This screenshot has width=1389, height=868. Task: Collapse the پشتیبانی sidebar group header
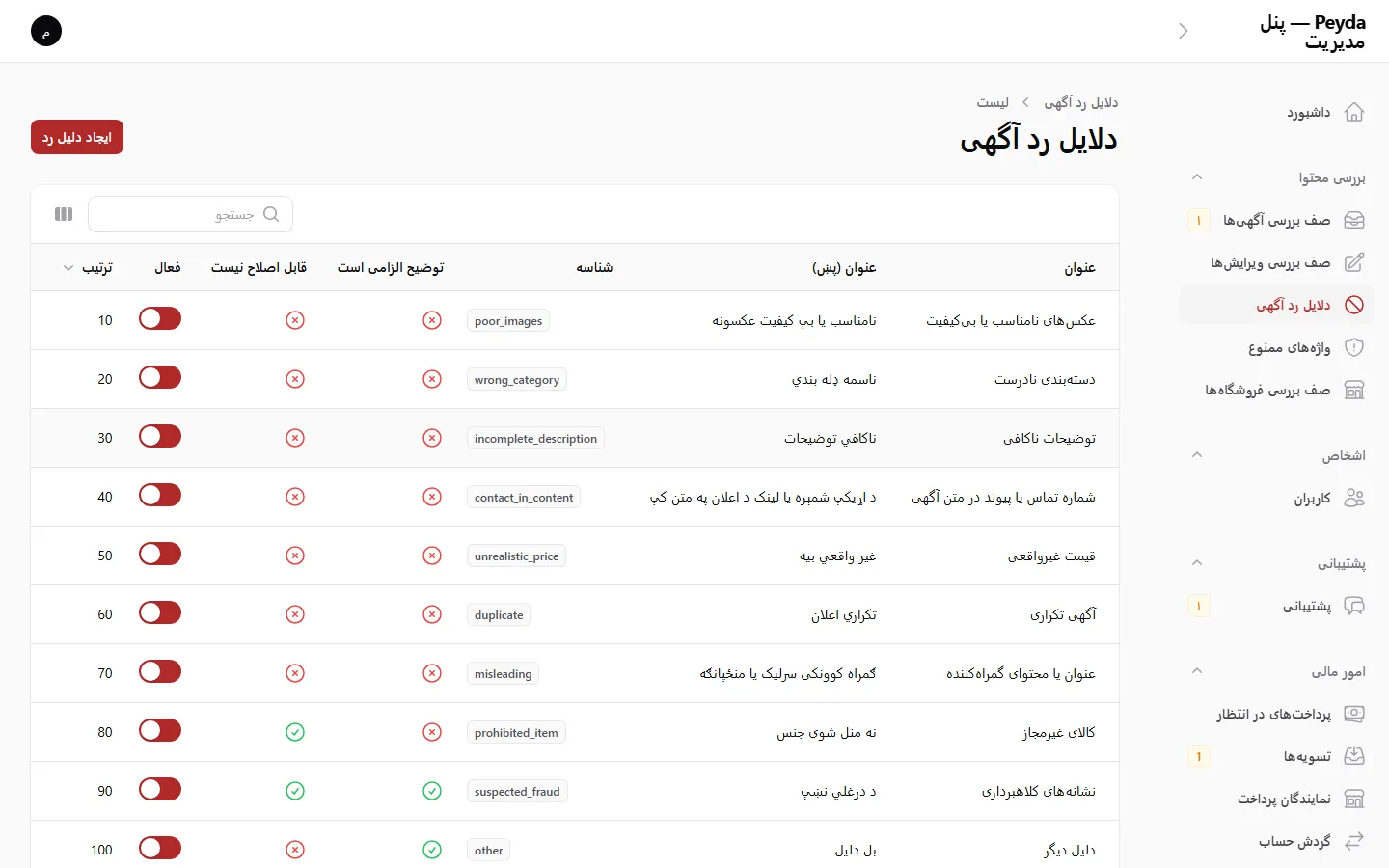tap(1197, 563)
